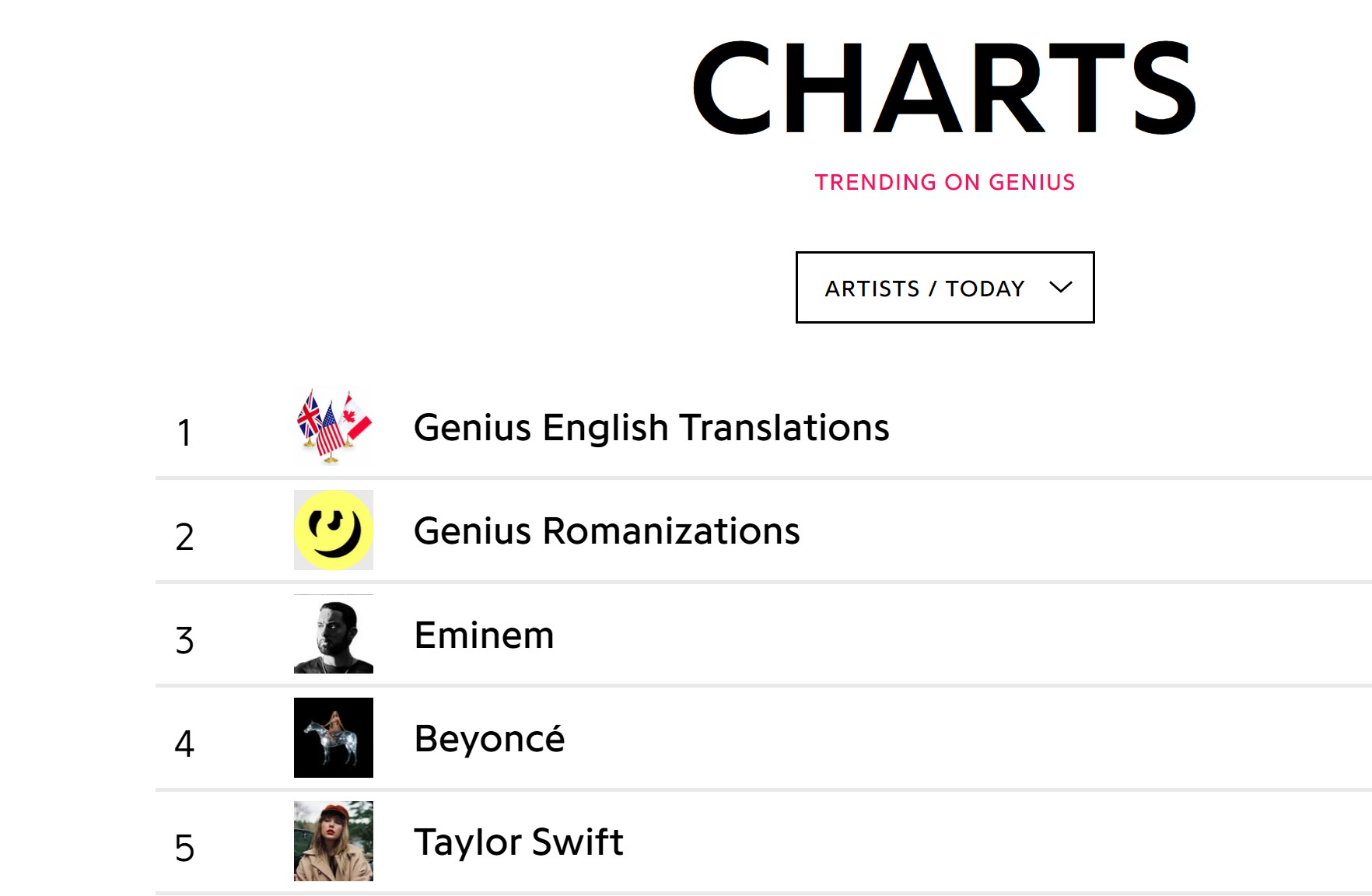Viewport: 1372px width, 896px height.
Task: Go to Eminem's artist page by name
Action: pos(484,635)
